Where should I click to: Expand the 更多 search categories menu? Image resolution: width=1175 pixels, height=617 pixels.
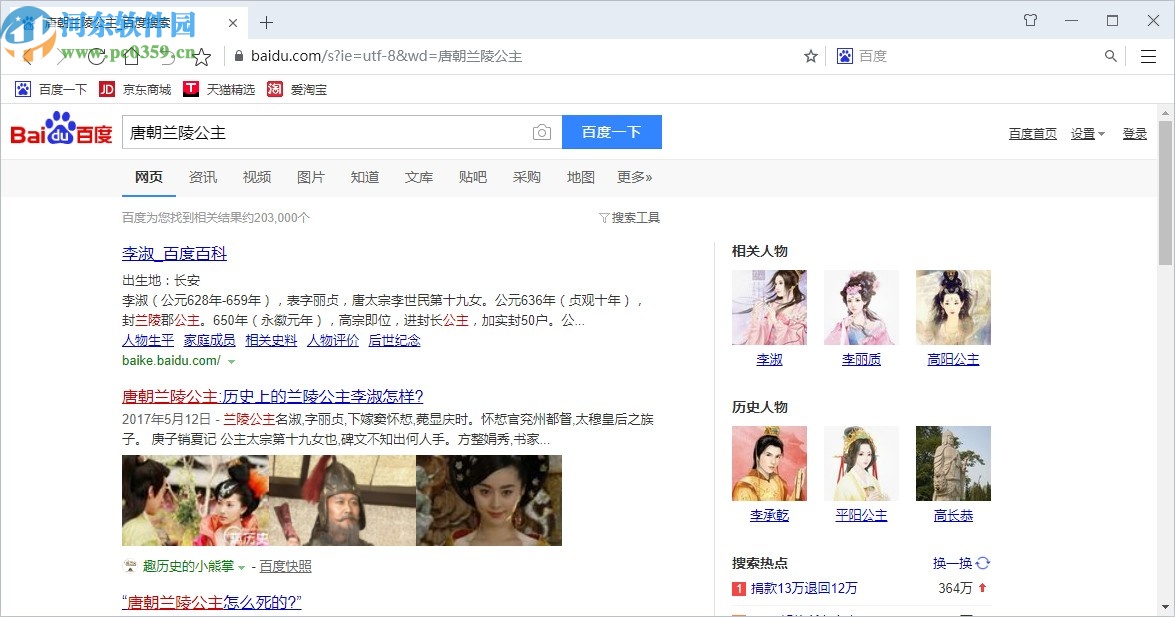[x=635, y=177]
